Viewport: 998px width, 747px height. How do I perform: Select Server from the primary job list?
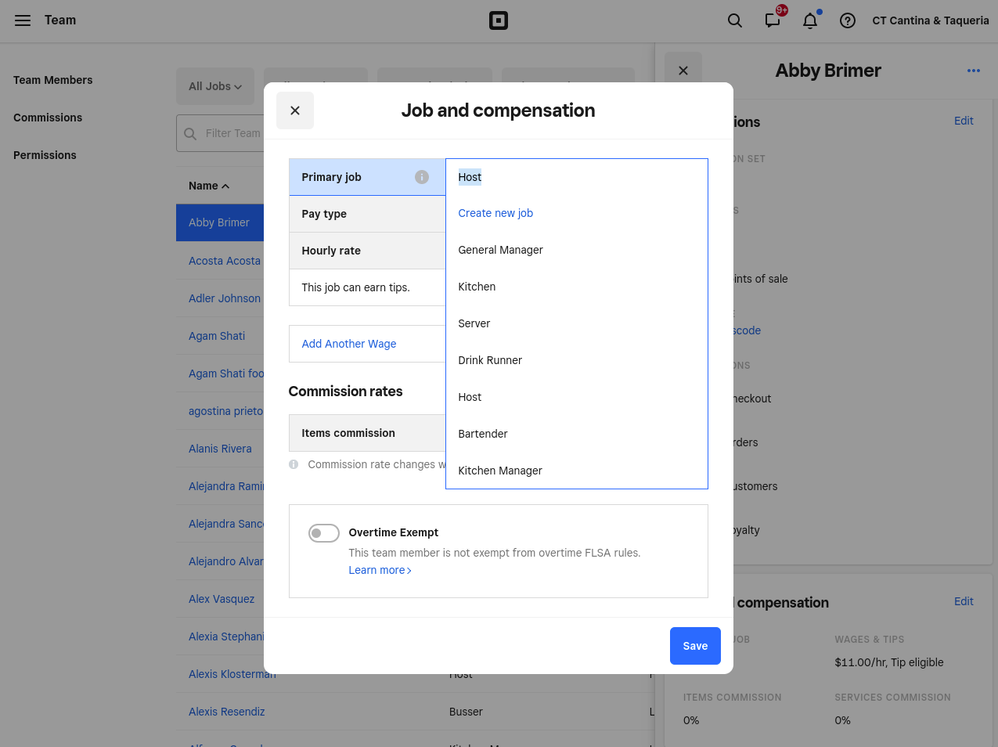click(x=473, y=323)
